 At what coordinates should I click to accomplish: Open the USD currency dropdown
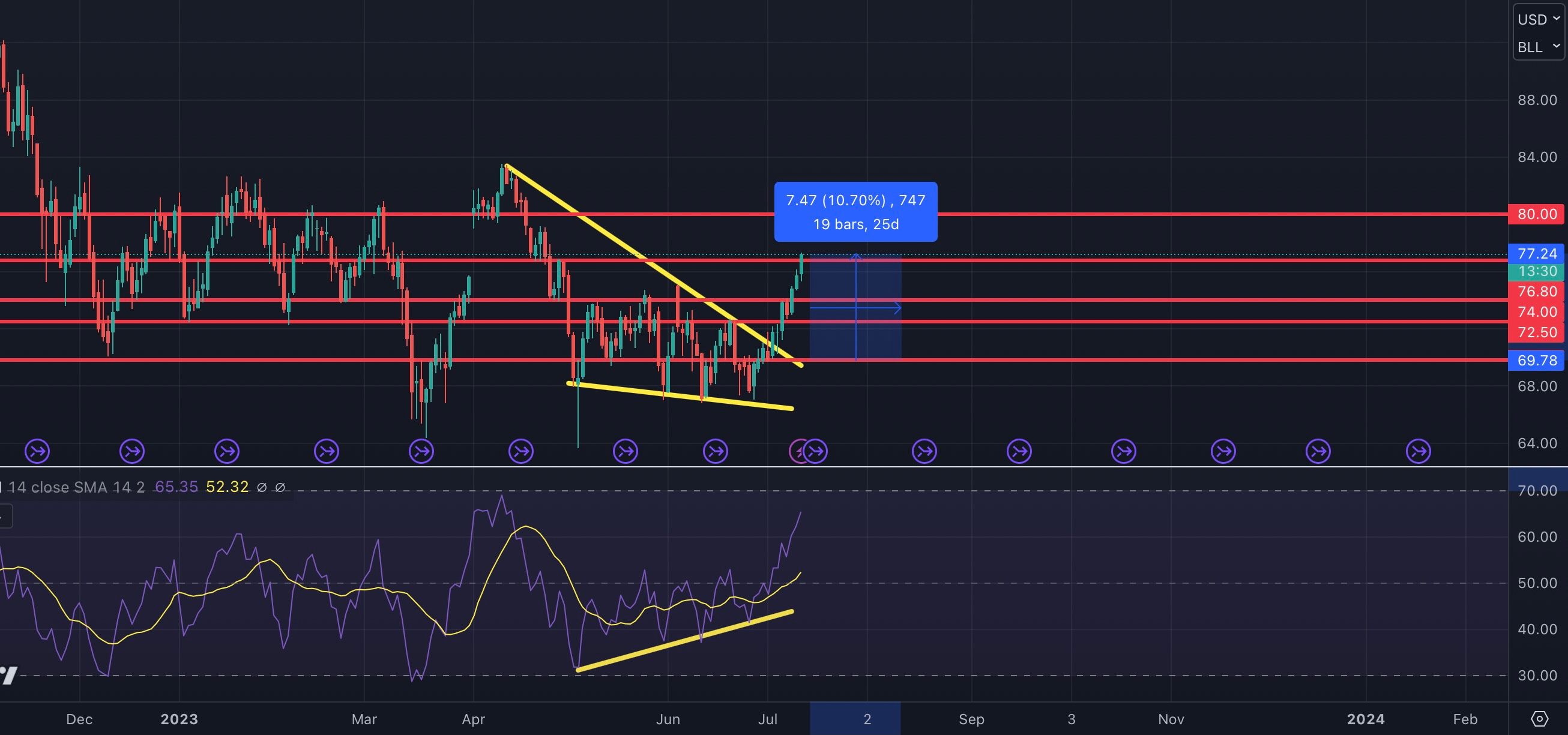(x=1538, y=19)
